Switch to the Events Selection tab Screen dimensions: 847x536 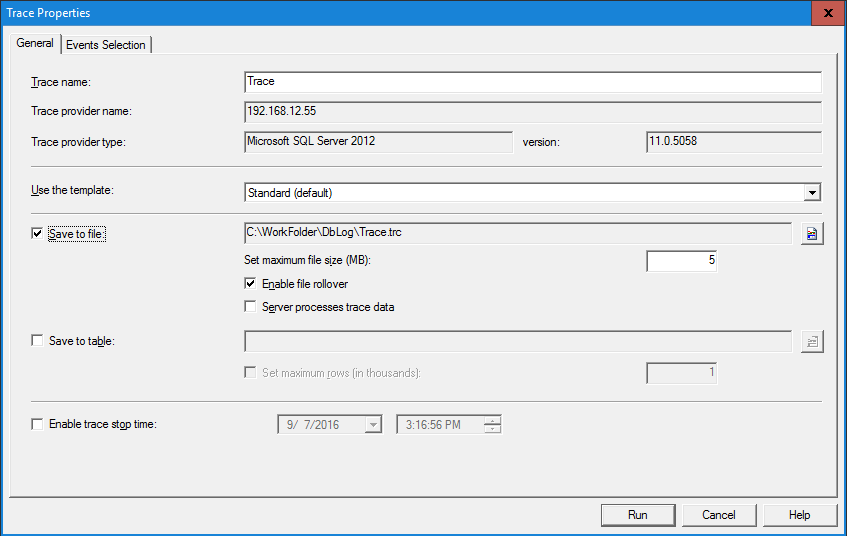106,45
